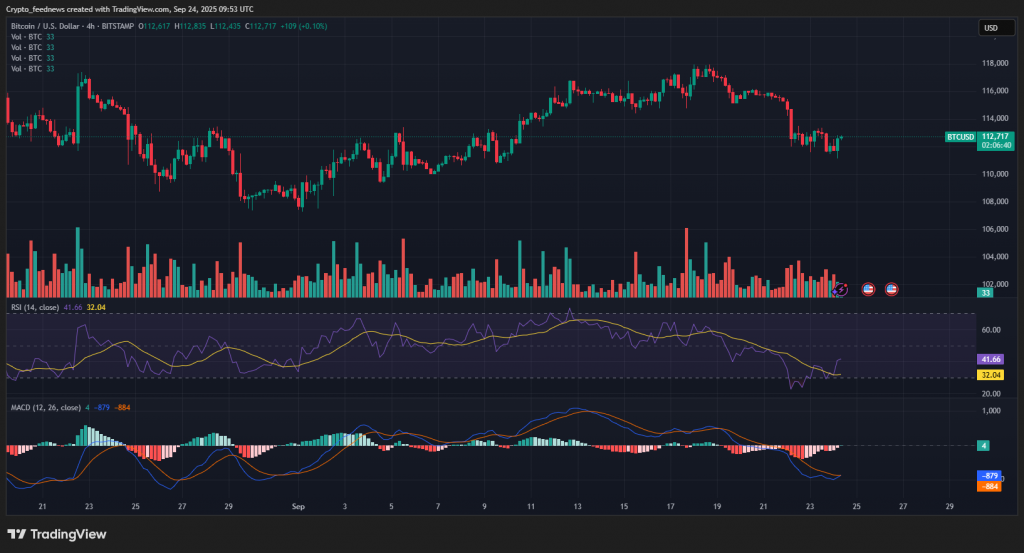Select the BTCUSD symbol tag on price axis
The width and height of the screenshot is (1024, 553).
(960, 136)
